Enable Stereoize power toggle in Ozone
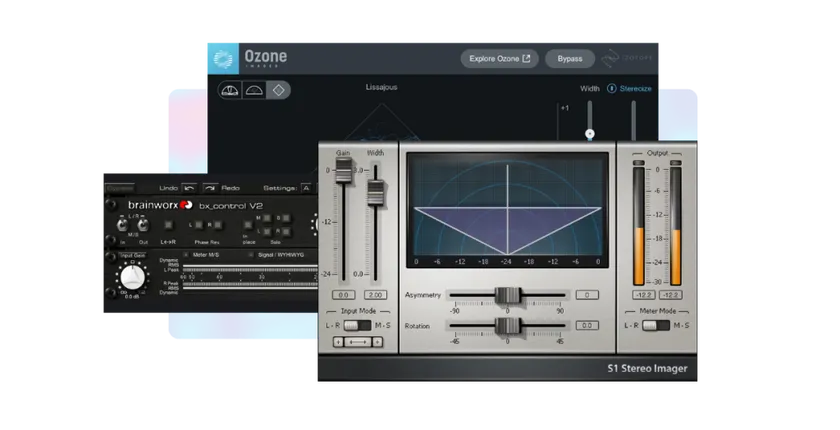 [611, 88]
